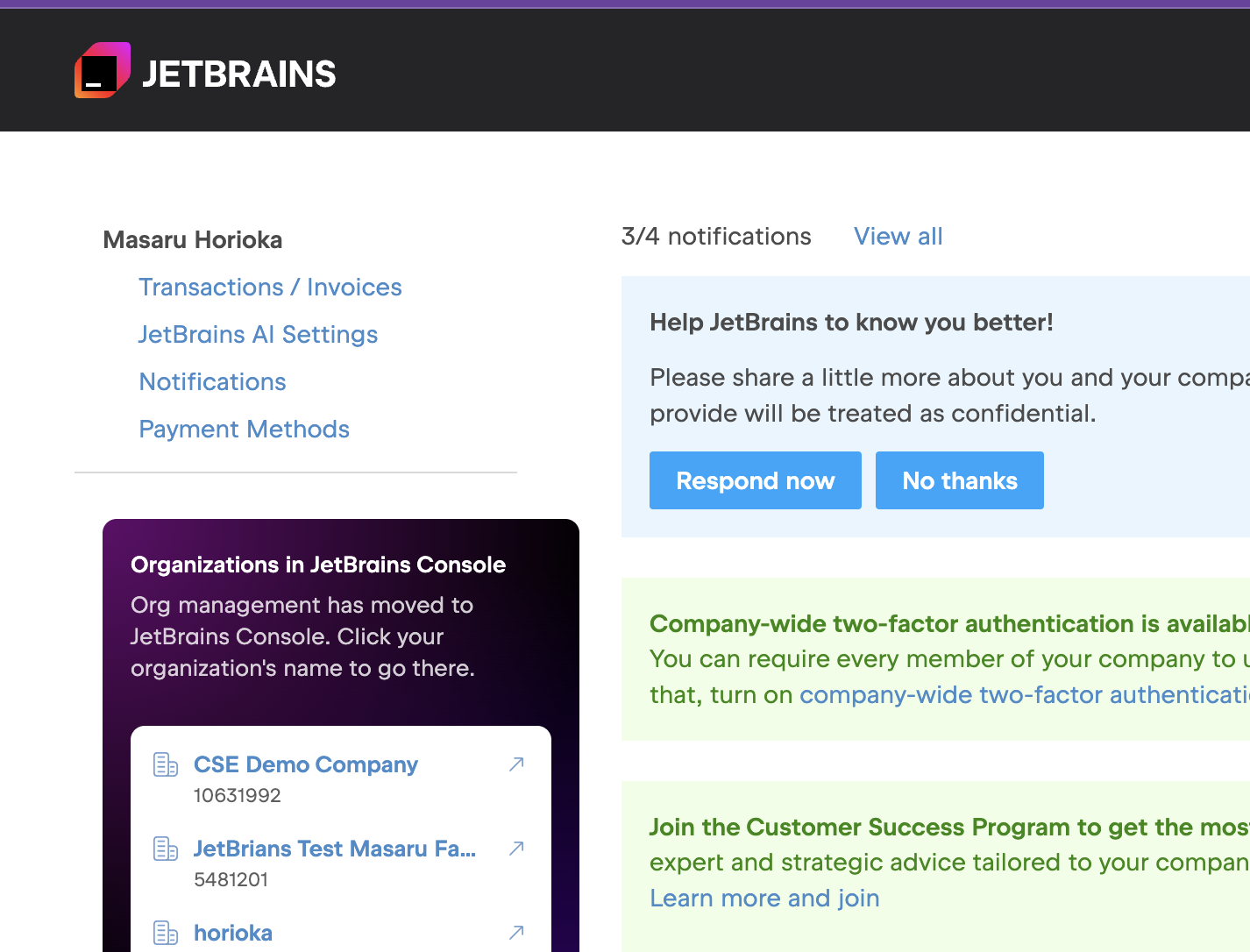Click the JETBRAINS wordmark in header
This screenshot has width=1250, height=952.
point(238,75)
